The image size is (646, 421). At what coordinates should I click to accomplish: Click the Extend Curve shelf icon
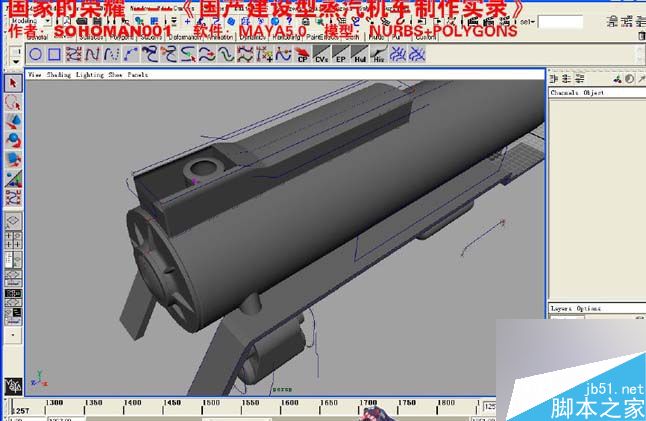pos(207,54)
